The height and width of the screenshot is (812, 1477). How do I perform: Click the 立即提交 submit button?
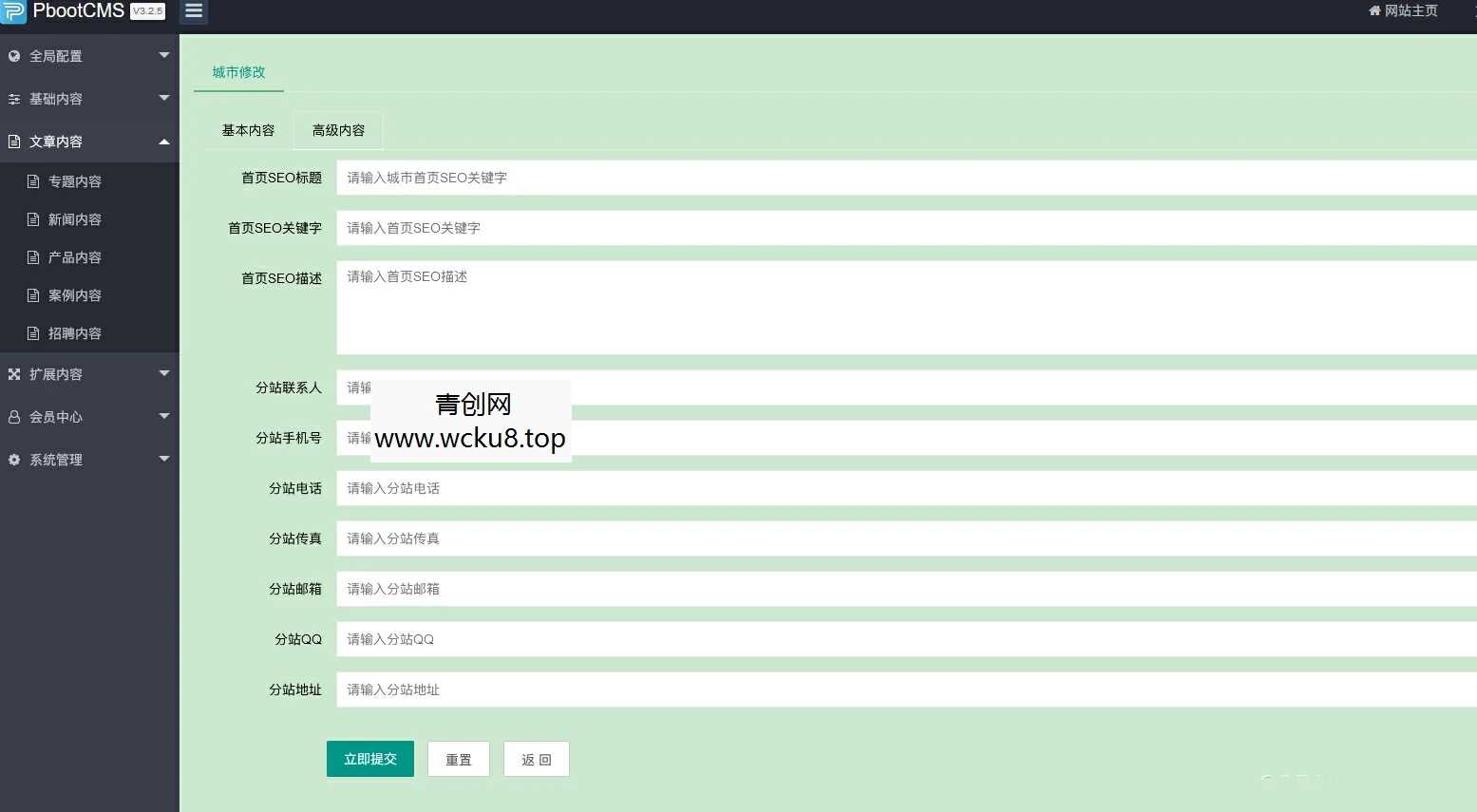coord(369,759)
